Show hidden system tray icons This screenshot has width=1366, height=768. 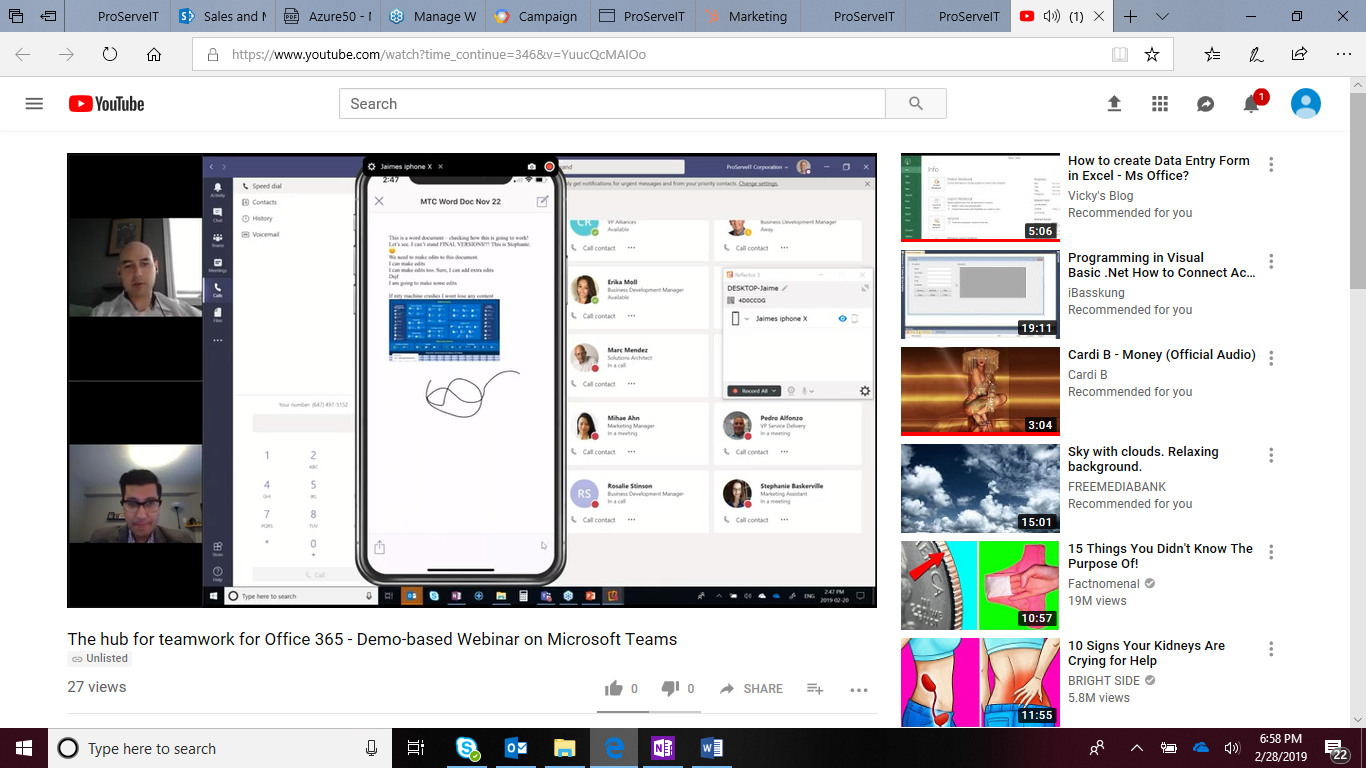[x=1137, y=748]
